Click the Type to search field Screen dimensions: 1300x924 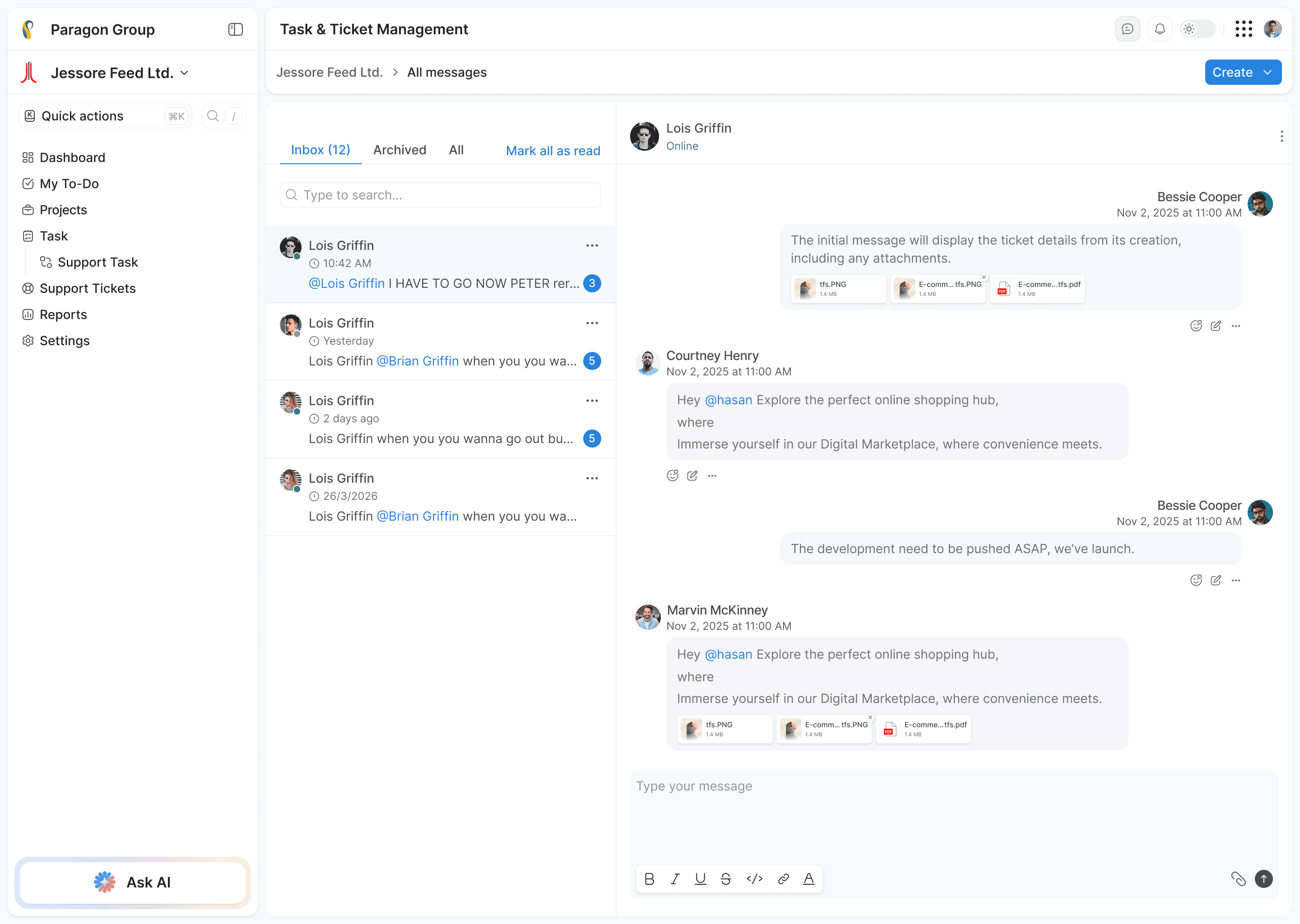point(440,195)
